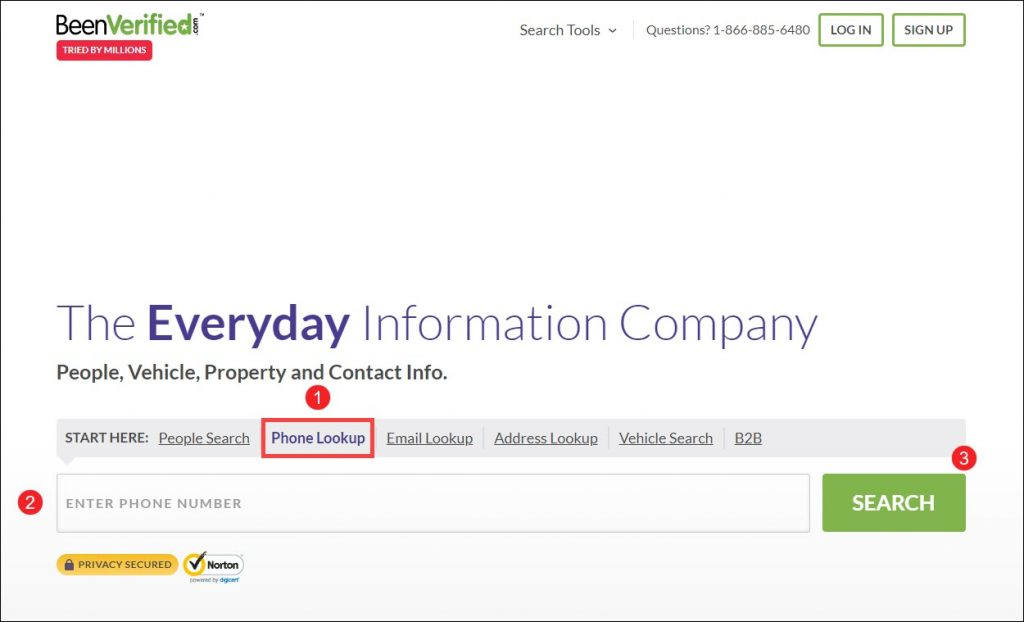
Task: Select the Vehicle Search tab
Action: (665, 438)
